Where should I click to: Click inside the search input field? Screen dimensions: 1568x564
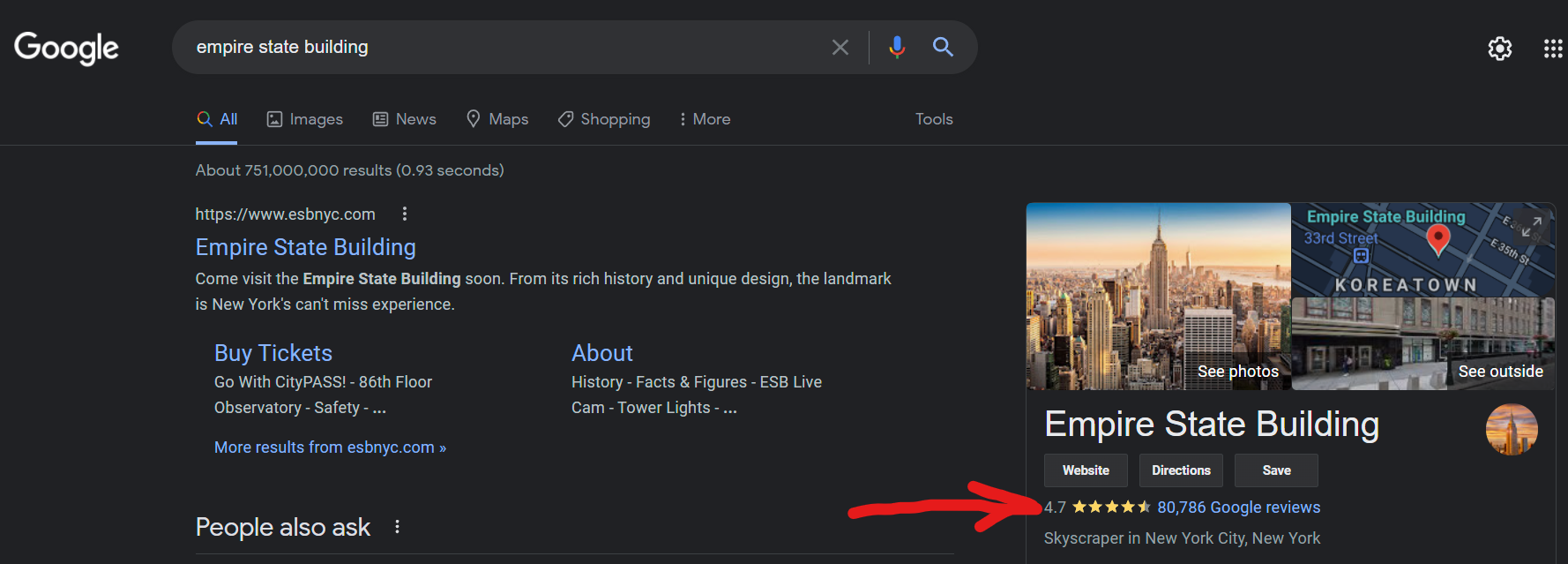503,48
